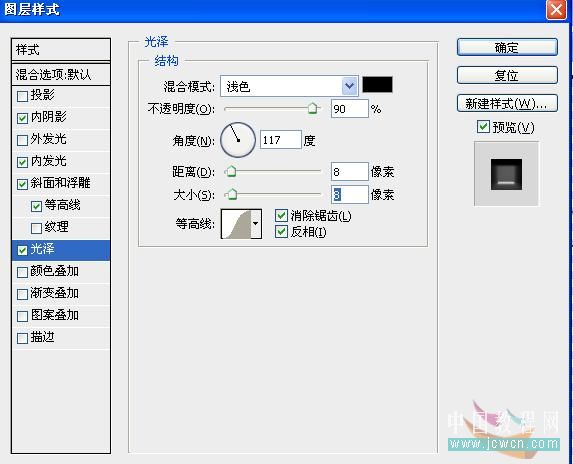The height and width of the screenshot is (464, 573).
Task: Enable the 投影 drop shadow checkbox
Action: click(x=22, y=96)
